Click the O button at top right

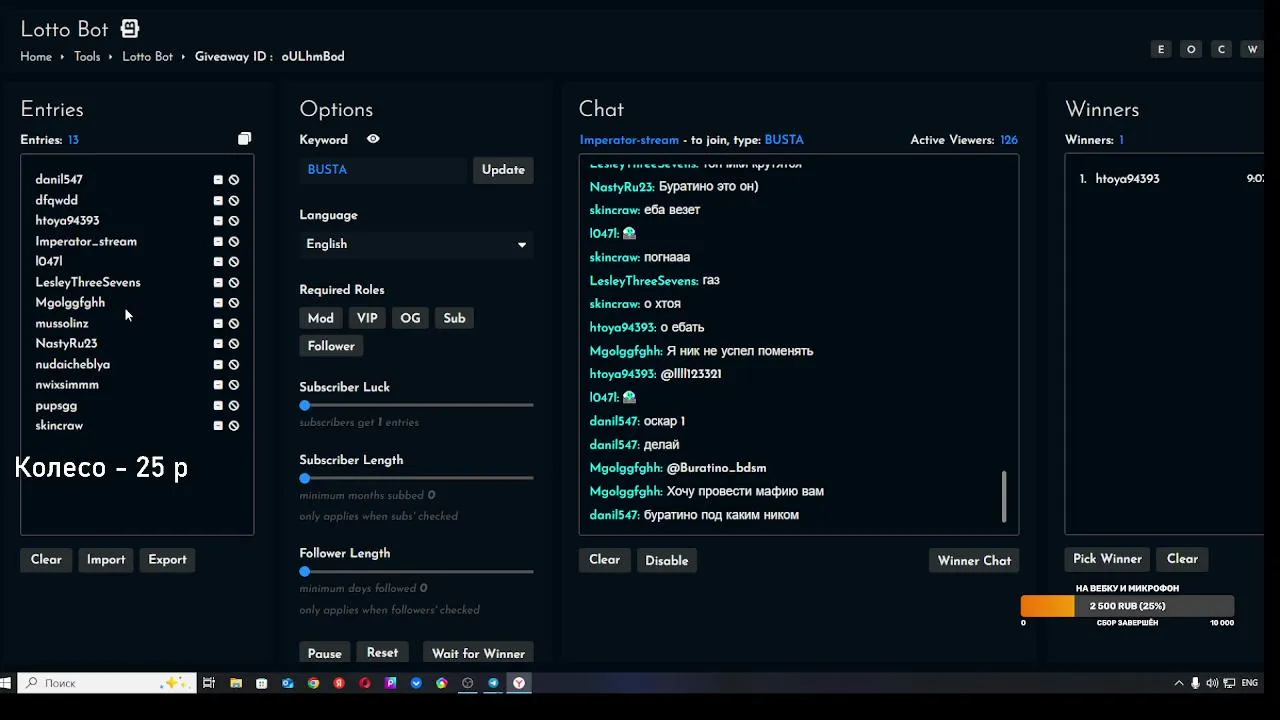click(1191, 49)
